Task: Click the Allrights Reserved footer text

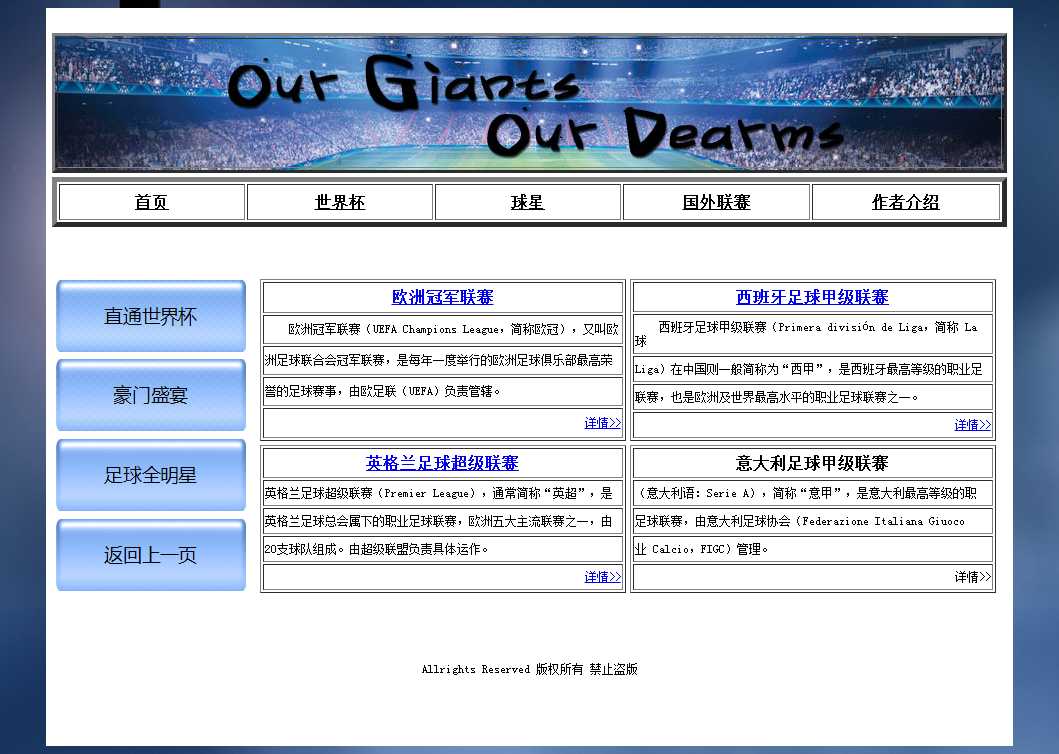Action: (529, 669)
